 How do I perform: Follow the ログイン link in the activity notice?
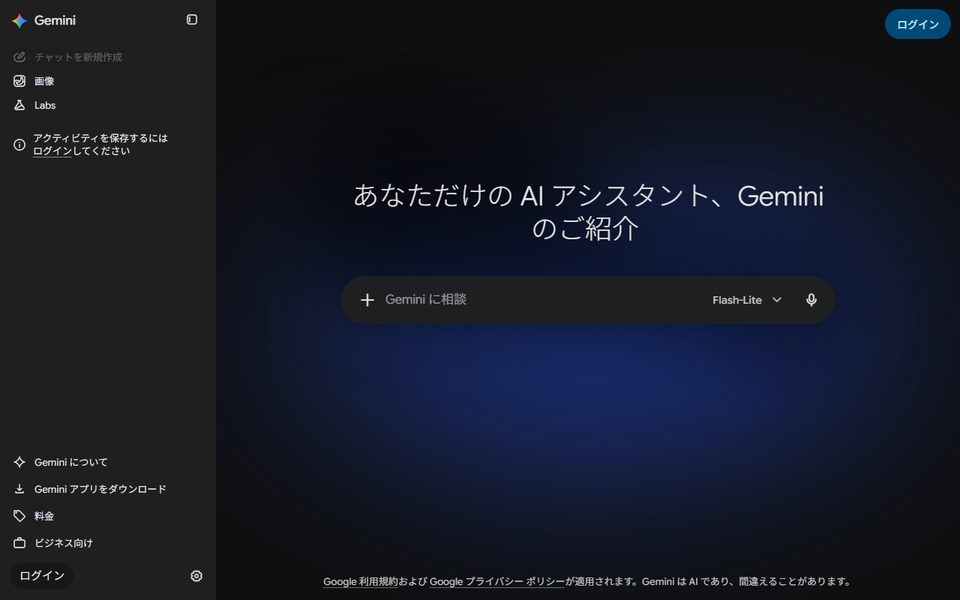coord(52,151)
